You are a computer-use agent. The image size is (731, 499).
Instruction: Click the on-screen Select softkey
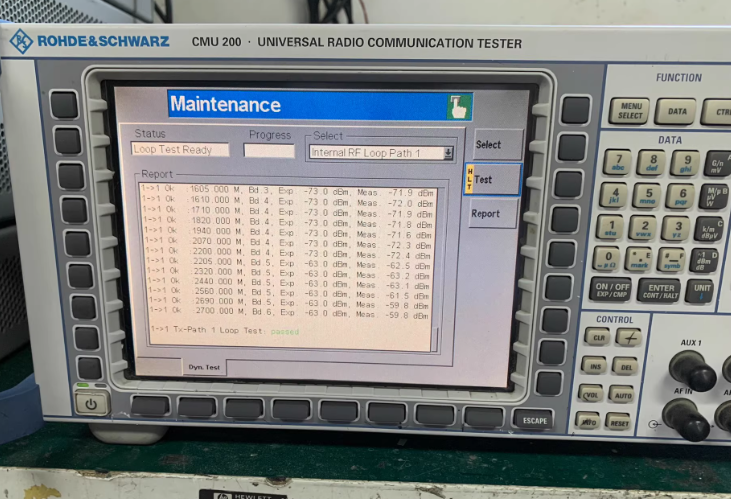pyautogui.click(x=497, y=145)
